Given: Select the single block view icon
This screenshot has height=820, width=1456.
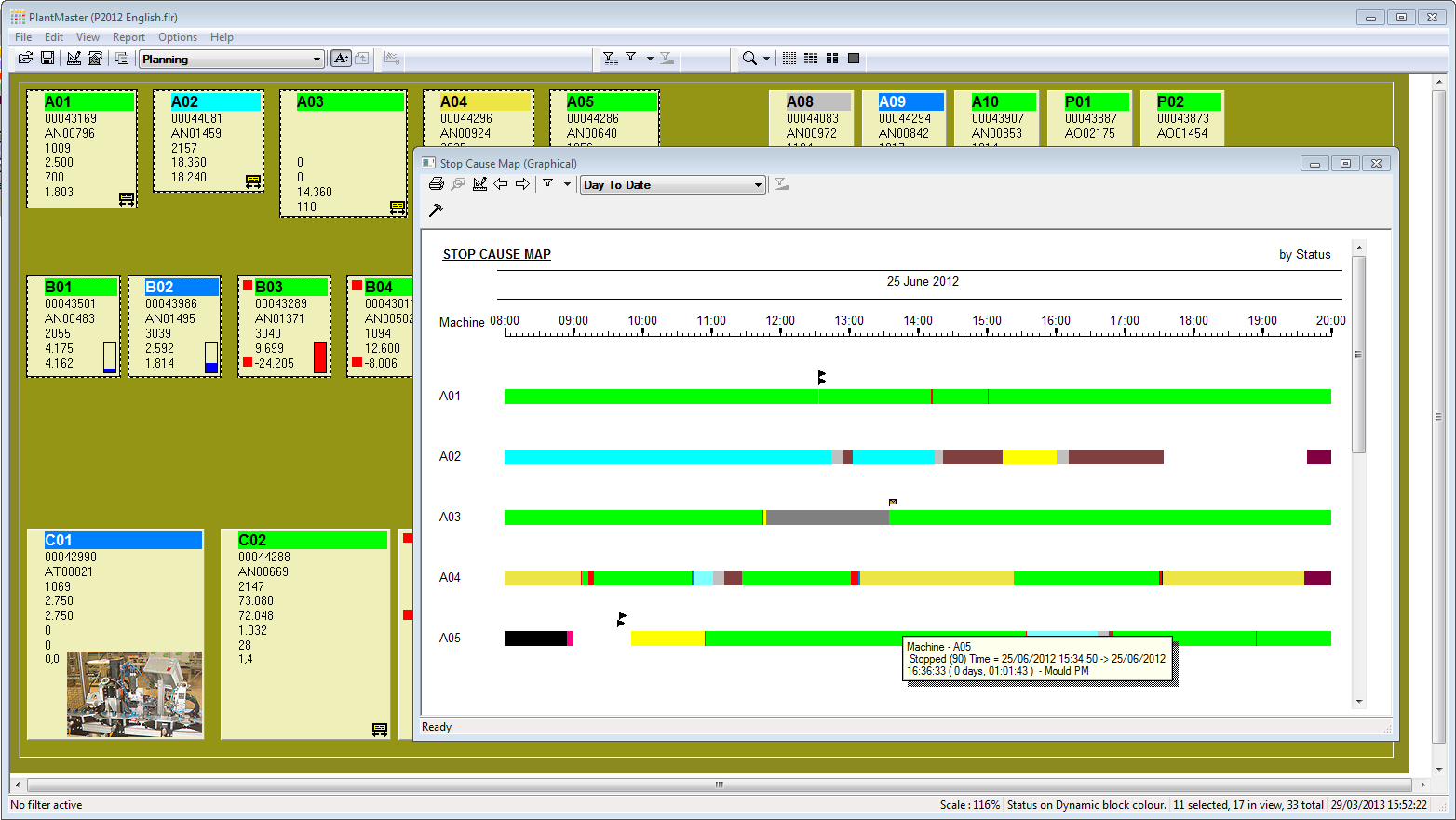Looking at the screenshot, I should [x=854, y=59].
